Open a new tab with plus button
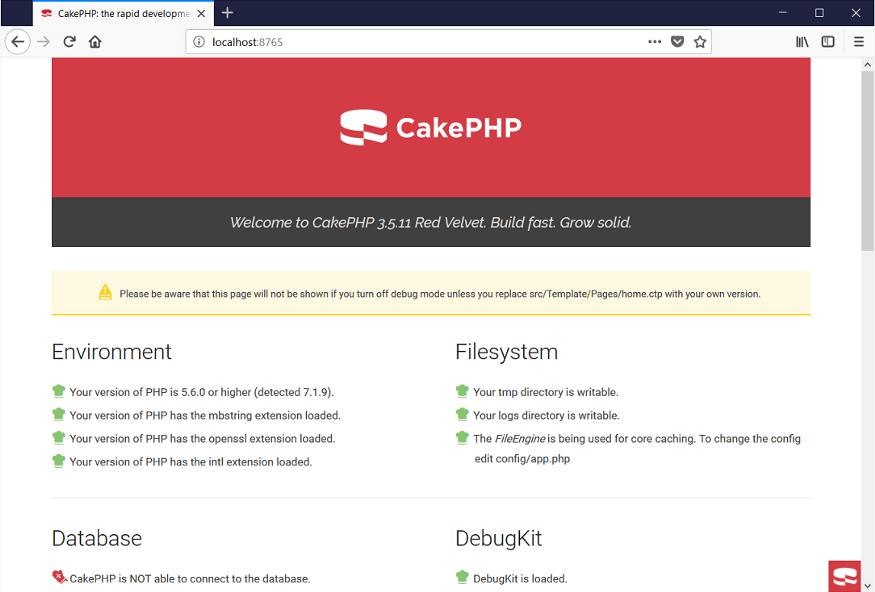The width and height of the screenshot is (875, 592). (227, 13)
